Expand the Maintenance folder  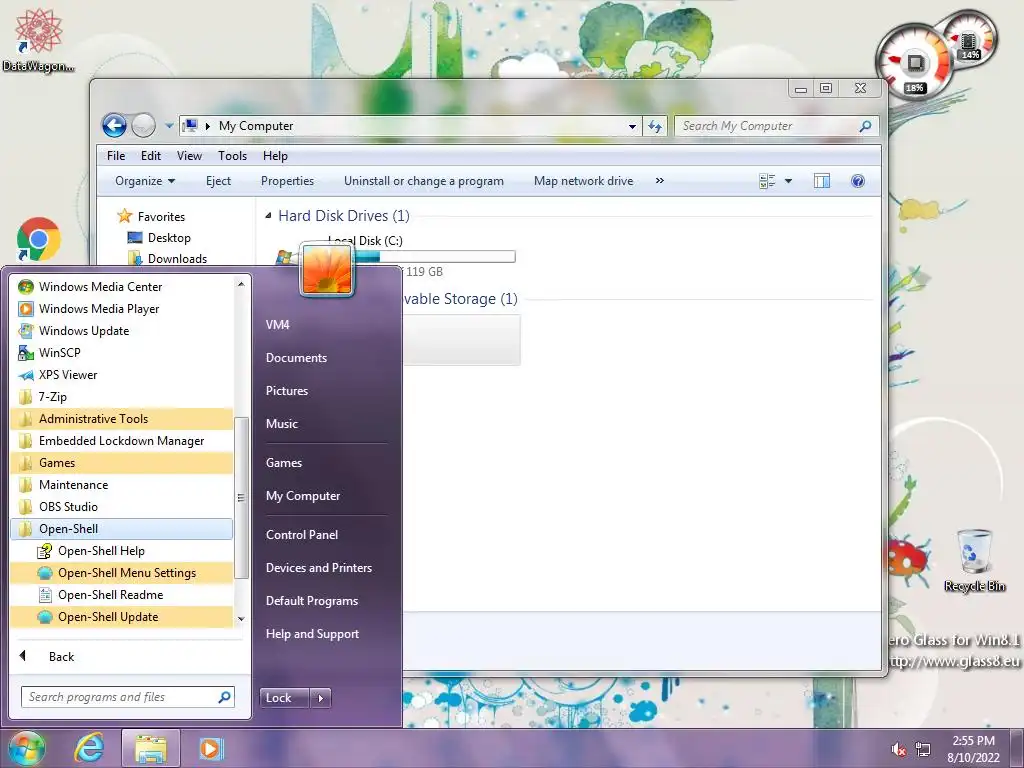pyautogui.click(x=122, y=485)
